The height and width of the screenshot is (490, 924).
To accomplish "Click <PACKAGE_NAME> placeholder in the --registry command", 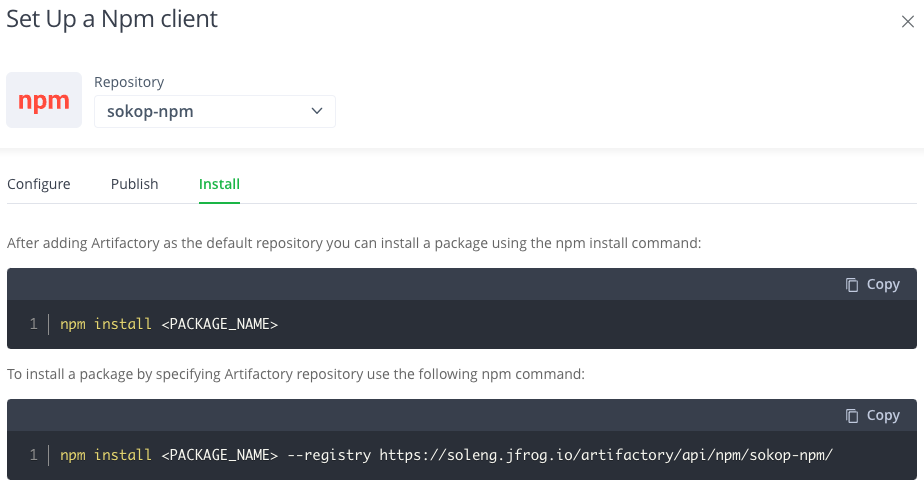I will 219,455.
